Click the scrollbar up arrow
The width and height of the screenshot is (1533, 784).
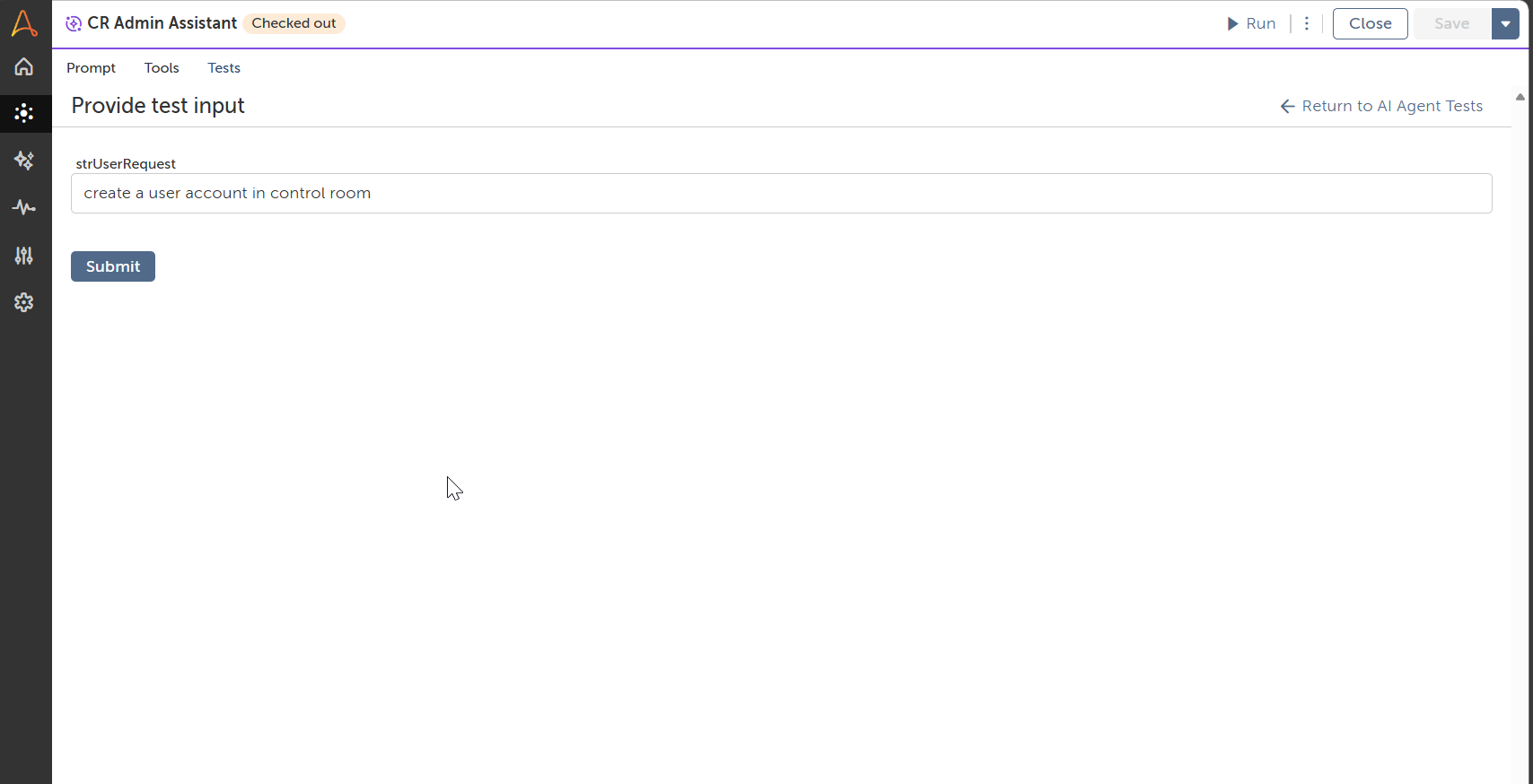[x=1520, y=97]
